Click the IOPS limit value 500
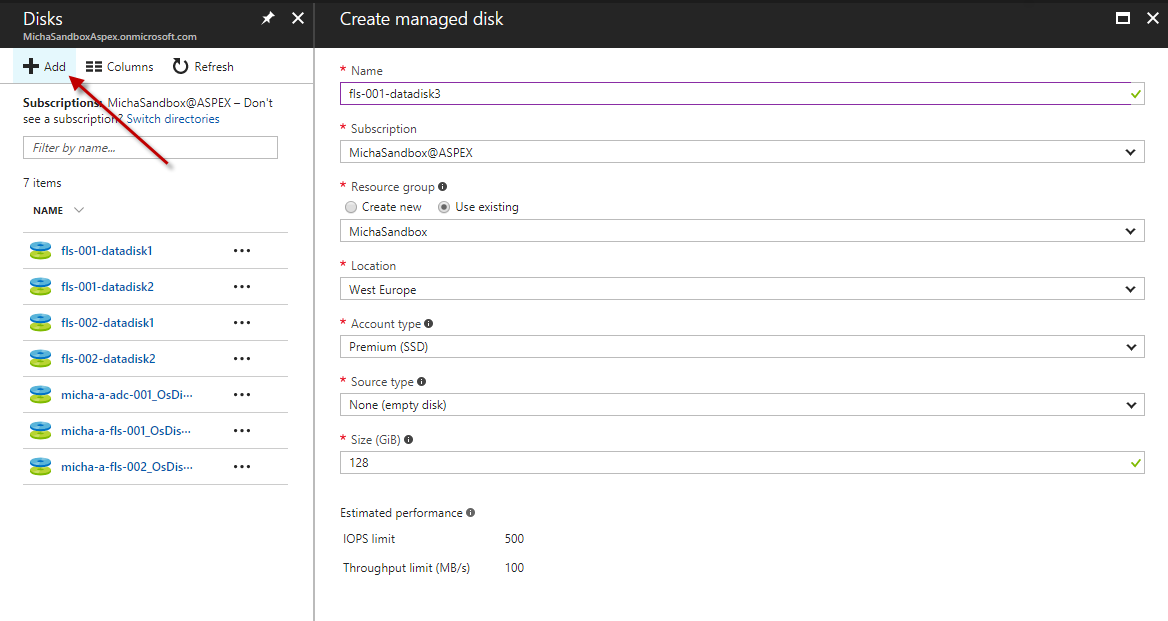 tap(514, 539)
